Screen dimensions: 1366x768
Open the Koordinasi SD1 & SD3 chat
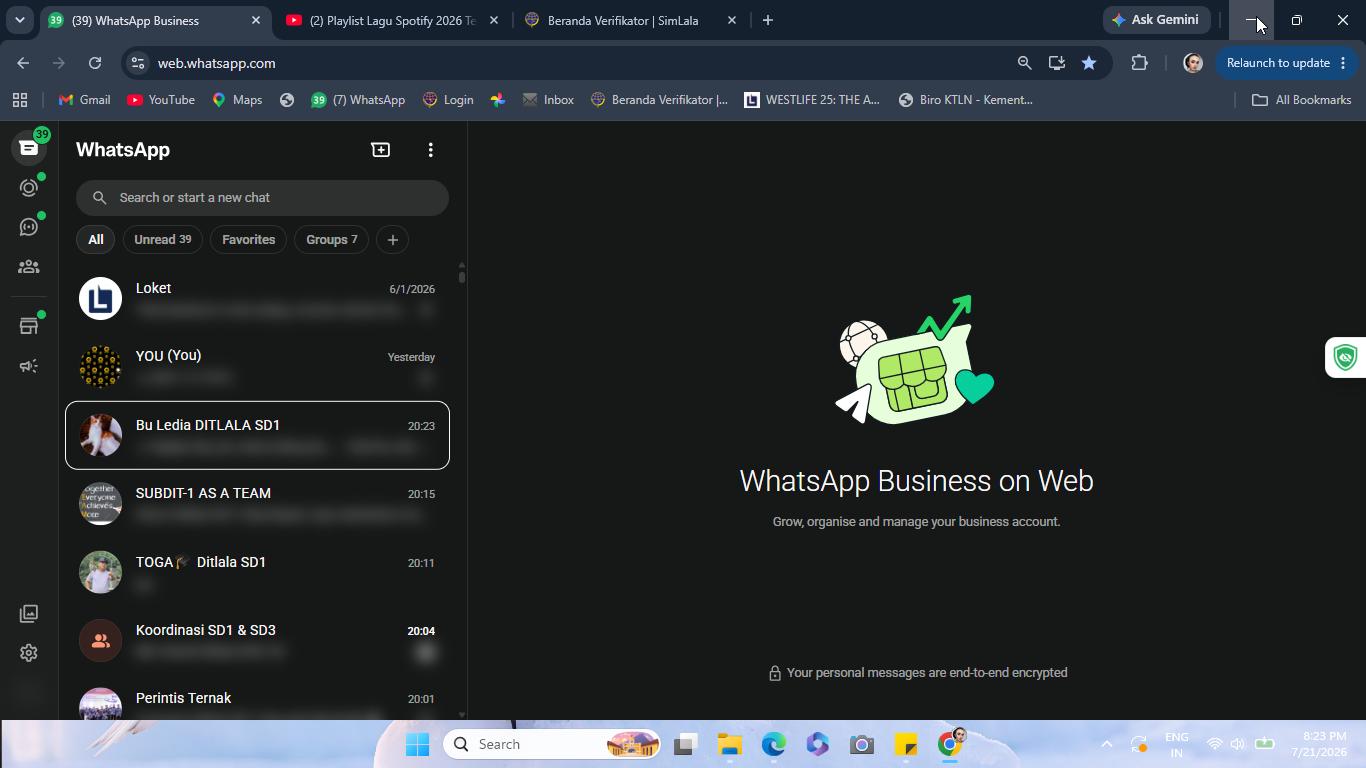257,640
